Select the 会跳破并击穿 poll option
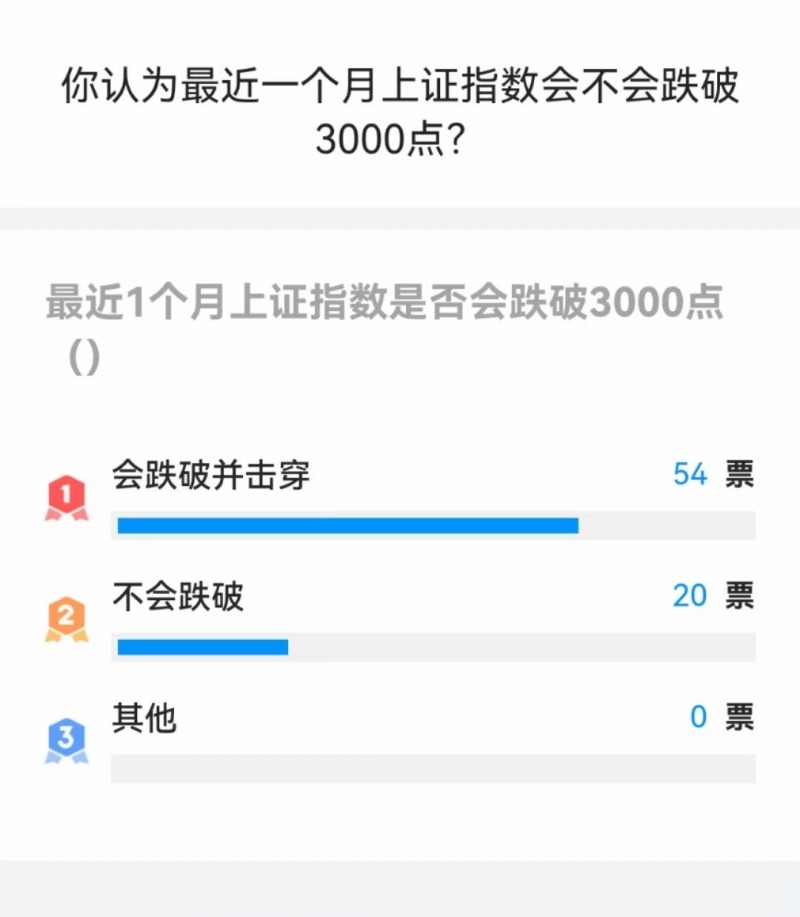This screenshot has height=917, width=800. coord(211,474)
